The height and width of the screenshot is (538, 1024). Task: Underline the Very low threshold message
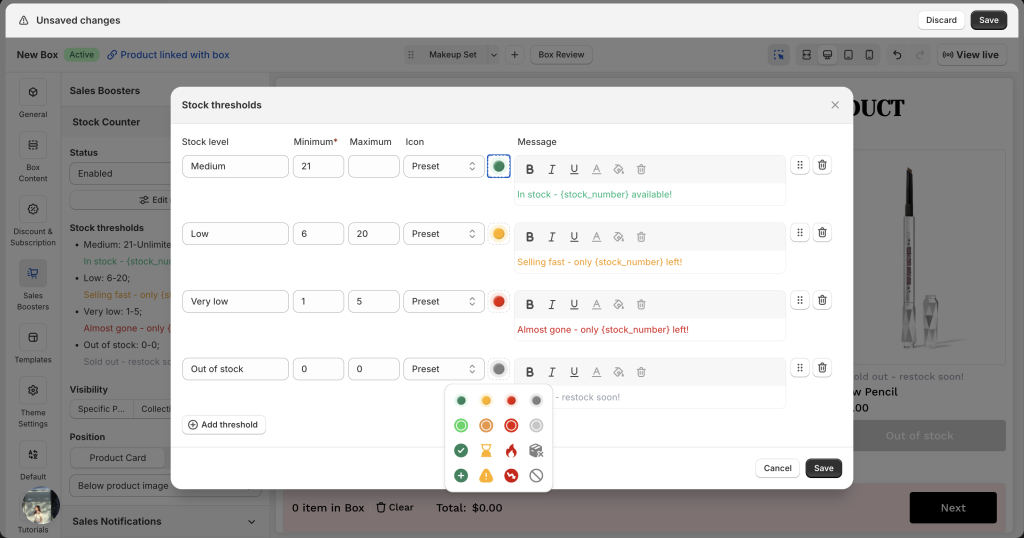pyautogui.click(x=574, y=304)
